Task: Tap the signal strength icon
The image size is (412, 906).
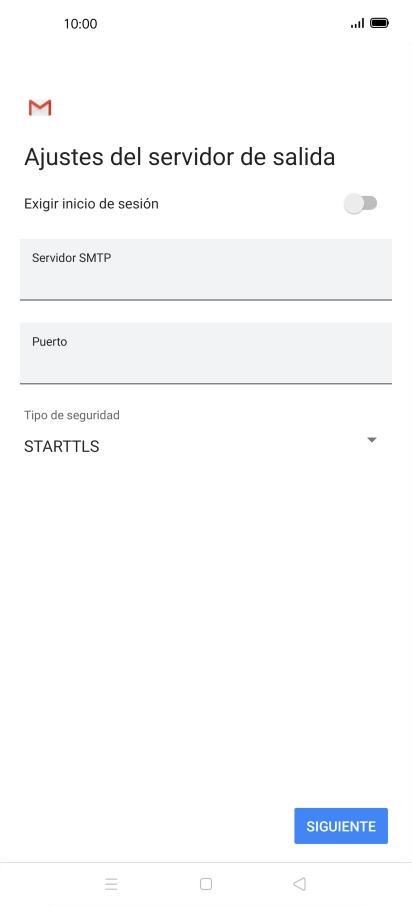Action: click(358, 23)
